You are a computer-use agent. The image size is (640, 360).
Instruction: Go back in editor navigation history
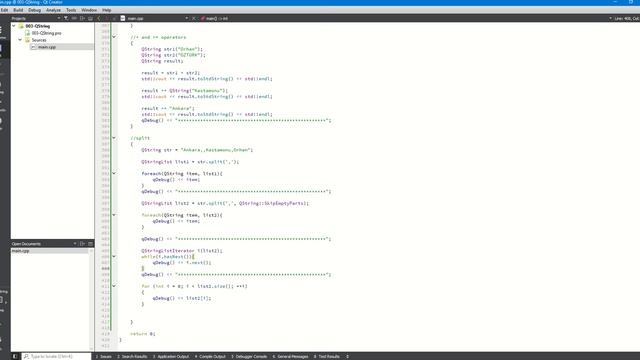[99, 18]
